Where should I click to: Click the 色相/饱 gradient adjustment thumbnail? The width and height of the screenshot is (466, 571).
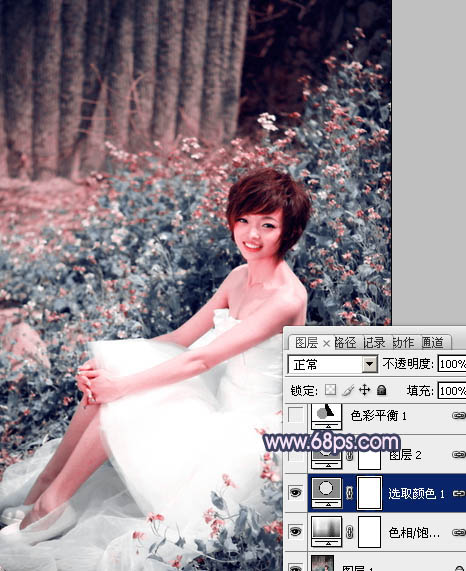pos(327,532)
